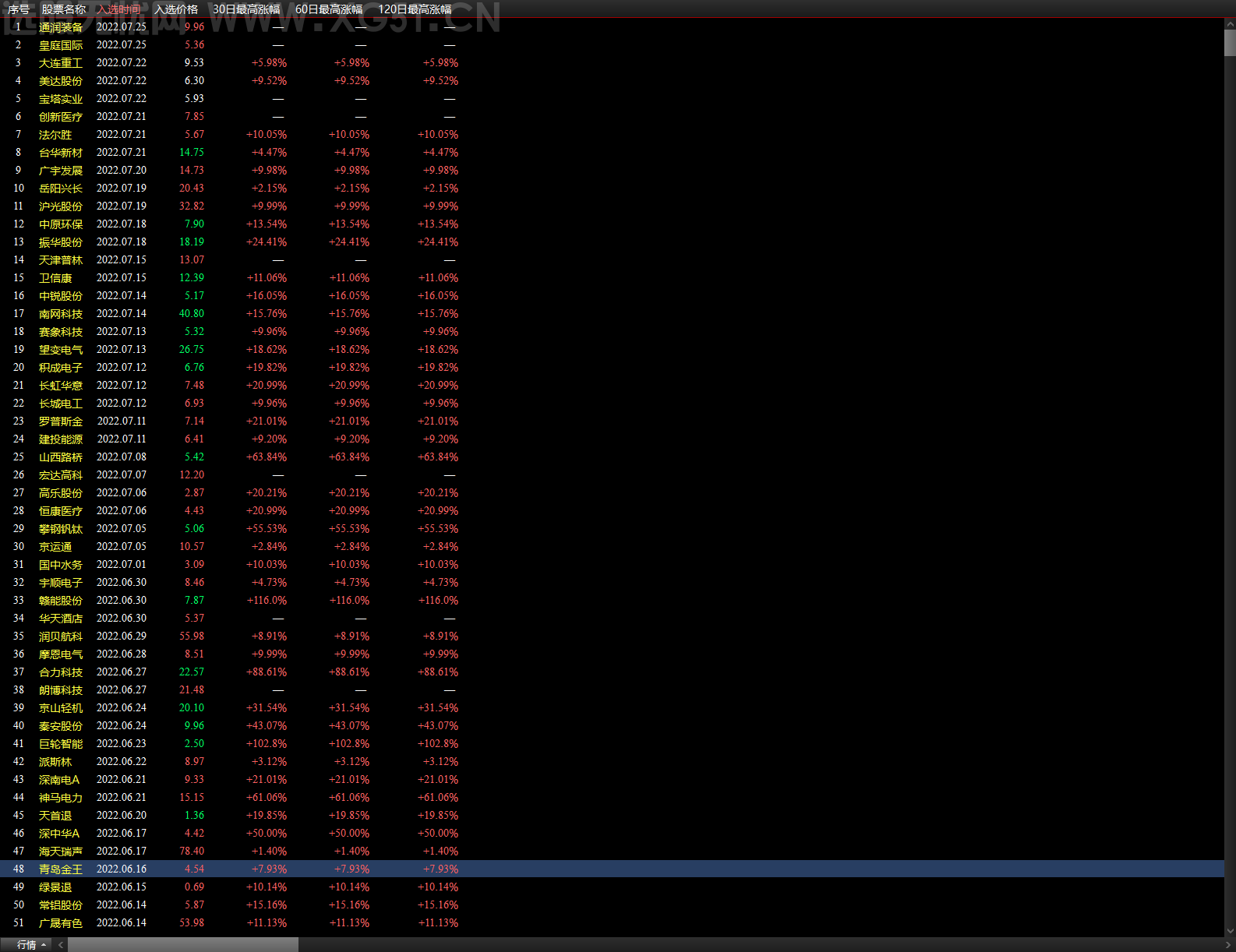Click the vertical scrollbar thumb
The image size is (1236, 952).
point(1230,43)
